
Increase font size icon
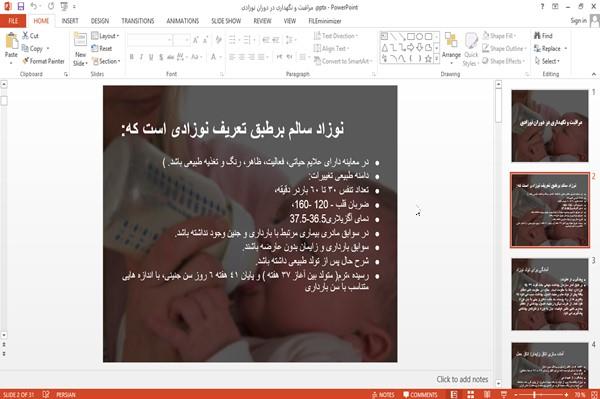point(196,40)
